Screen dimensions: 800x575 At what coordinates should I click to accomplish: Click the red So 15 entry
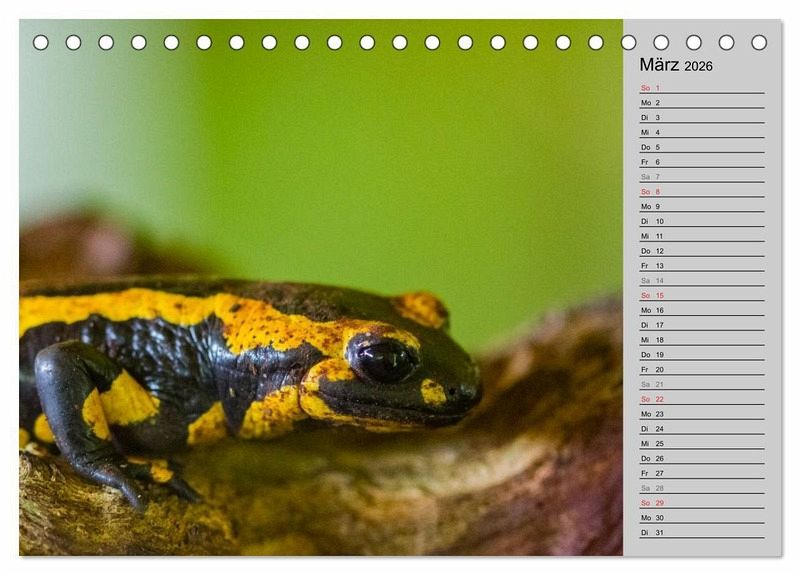pyautogui.click(x=700, y=296)
